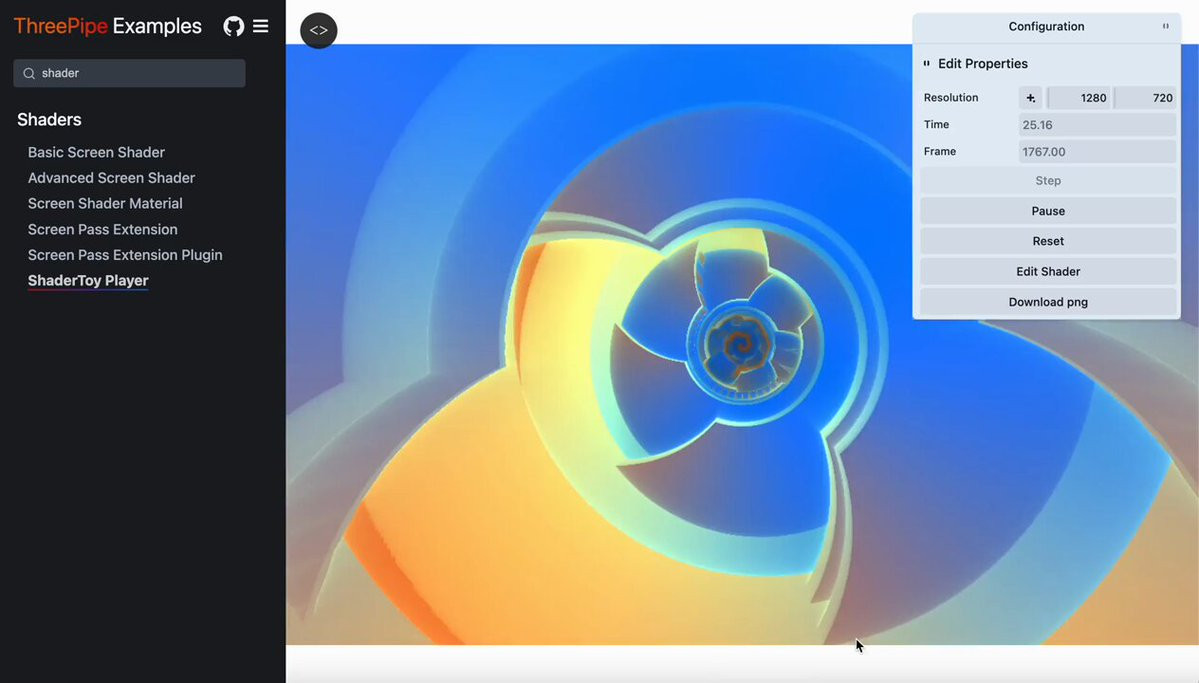Click the Configuration panel title
Image resolution: width=1199 pixels, height=683 pixels.
tap(1046, 26)
